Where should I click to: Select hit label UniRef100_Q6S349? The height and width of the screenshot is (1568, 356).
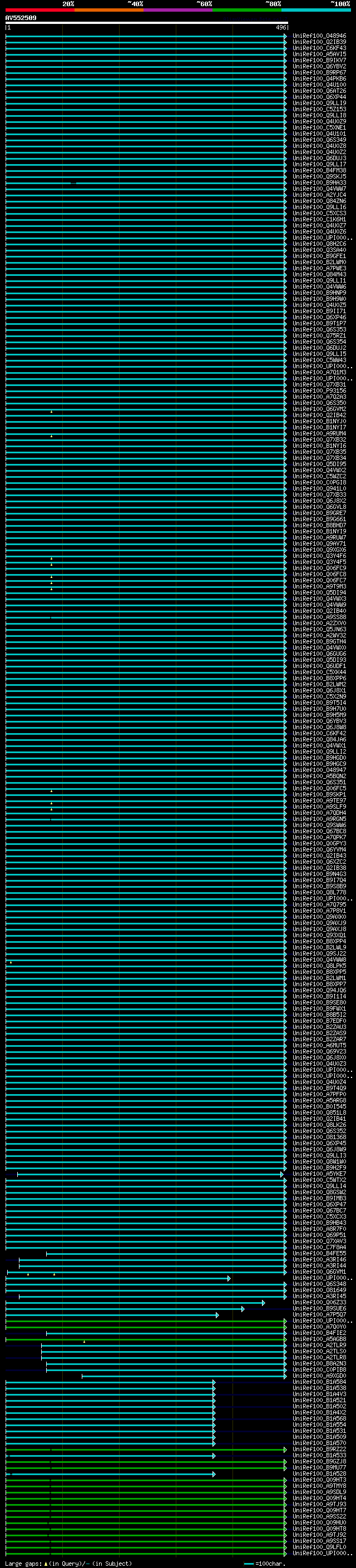(x=319, y=140)
